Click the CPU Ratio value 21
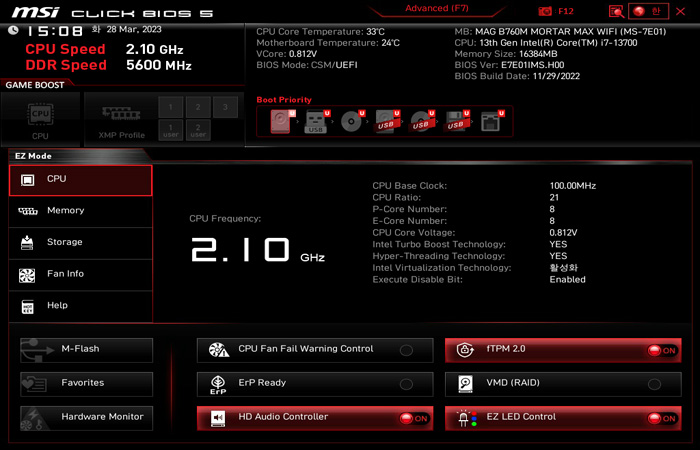Viewport: 700px width, 450px height. 554,197
